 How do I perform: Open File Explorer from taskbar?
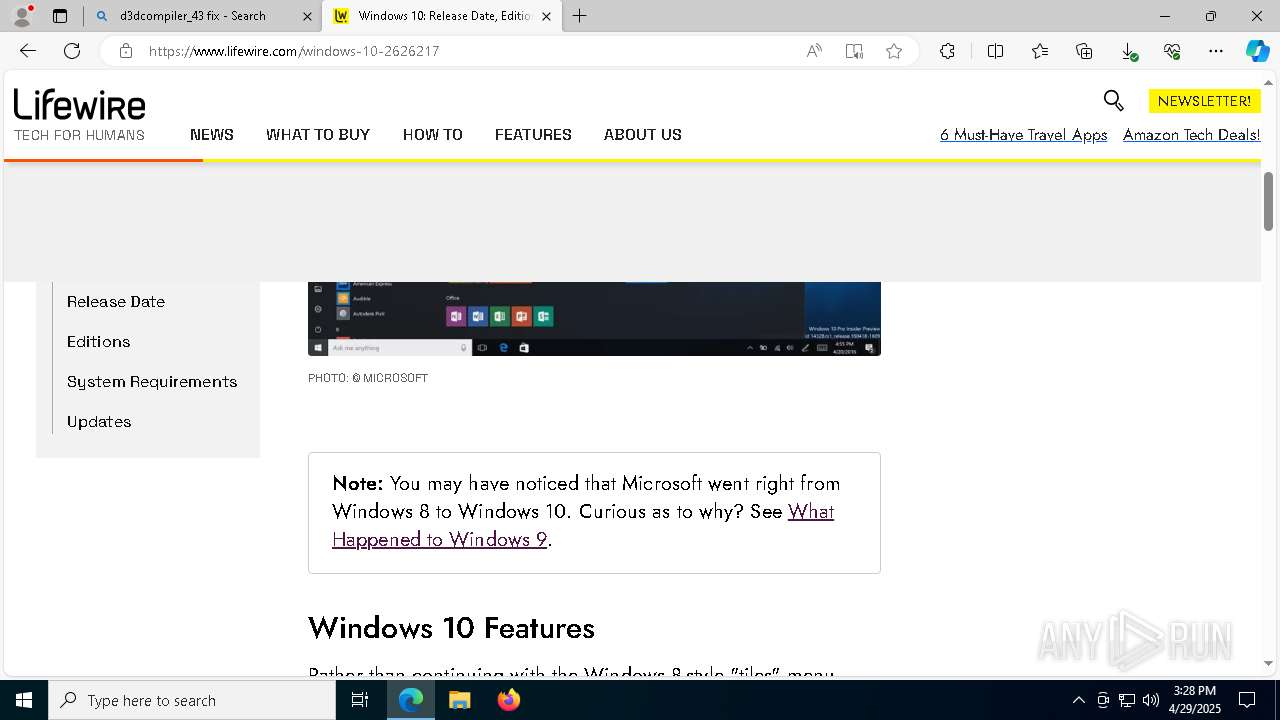459,700
